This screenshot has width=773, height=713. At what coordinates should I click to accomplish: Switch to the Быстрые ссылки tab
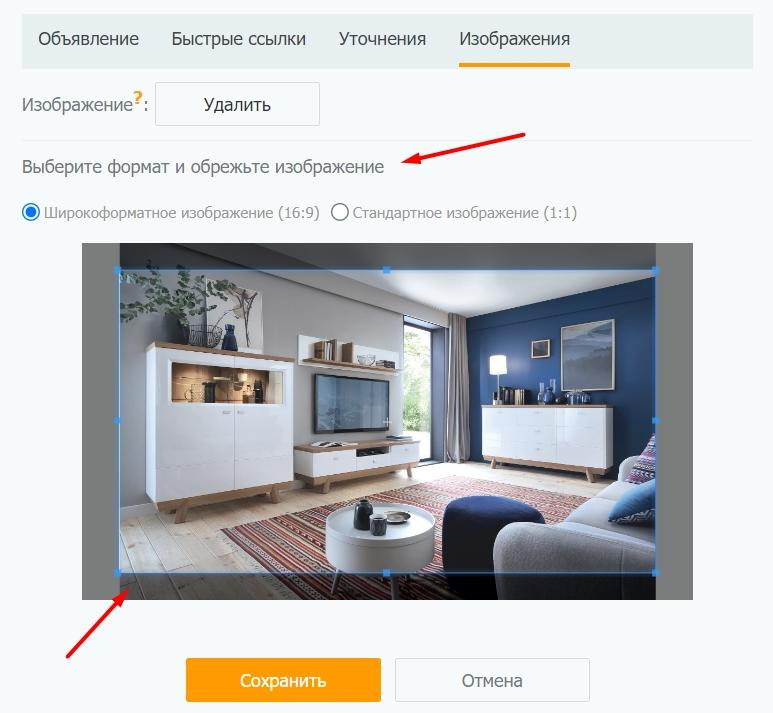(239, 39)
